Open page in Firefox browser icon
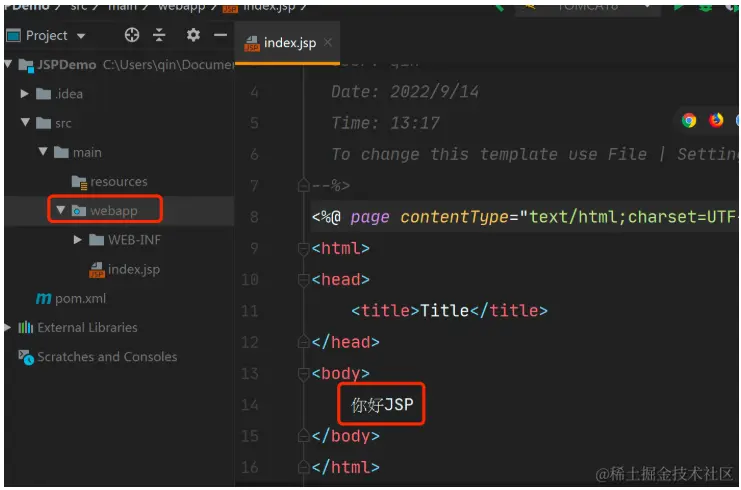741x490 pixels. [716, 120]
